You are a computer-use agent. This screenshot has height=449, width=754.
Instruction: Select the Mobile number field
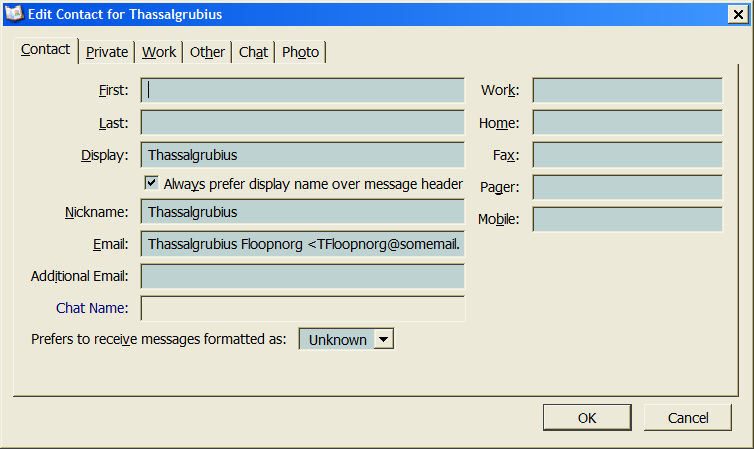pyautogui.click(x=628, y=219)
